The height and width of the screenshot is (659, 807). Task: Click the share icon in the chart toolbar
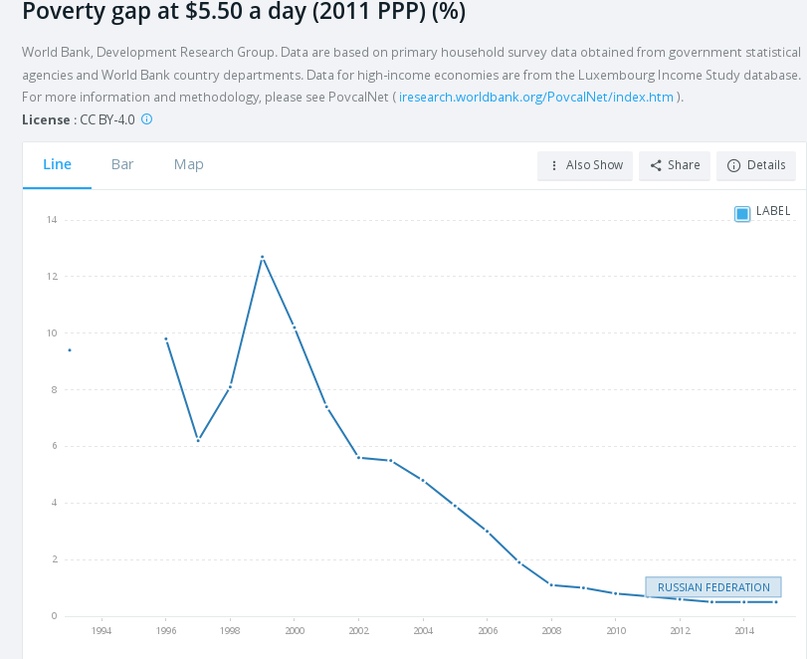(656, 165)
